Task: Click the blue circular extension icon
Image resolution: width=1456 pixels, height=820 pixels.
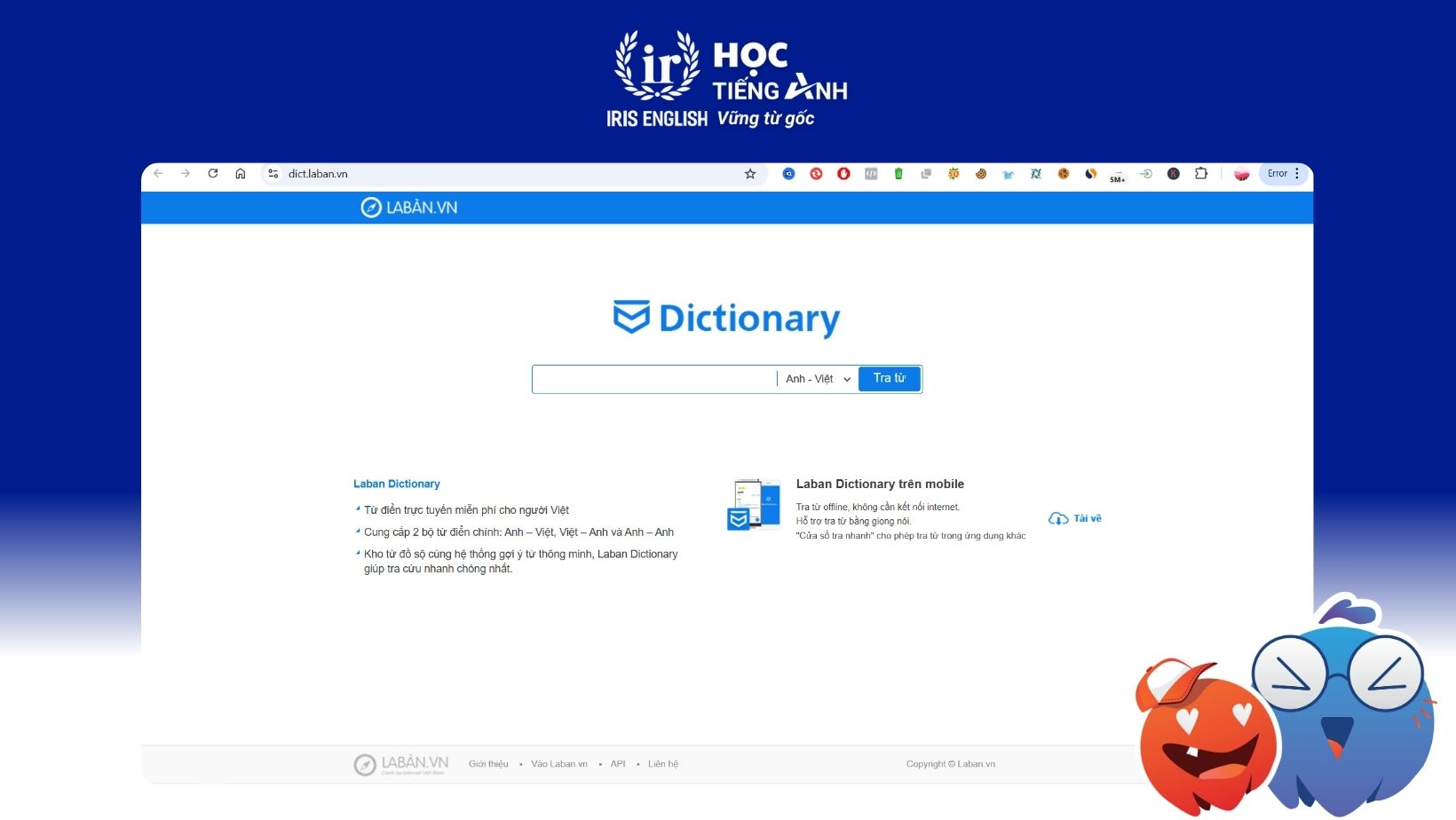Action: click(x=788, y=174)
